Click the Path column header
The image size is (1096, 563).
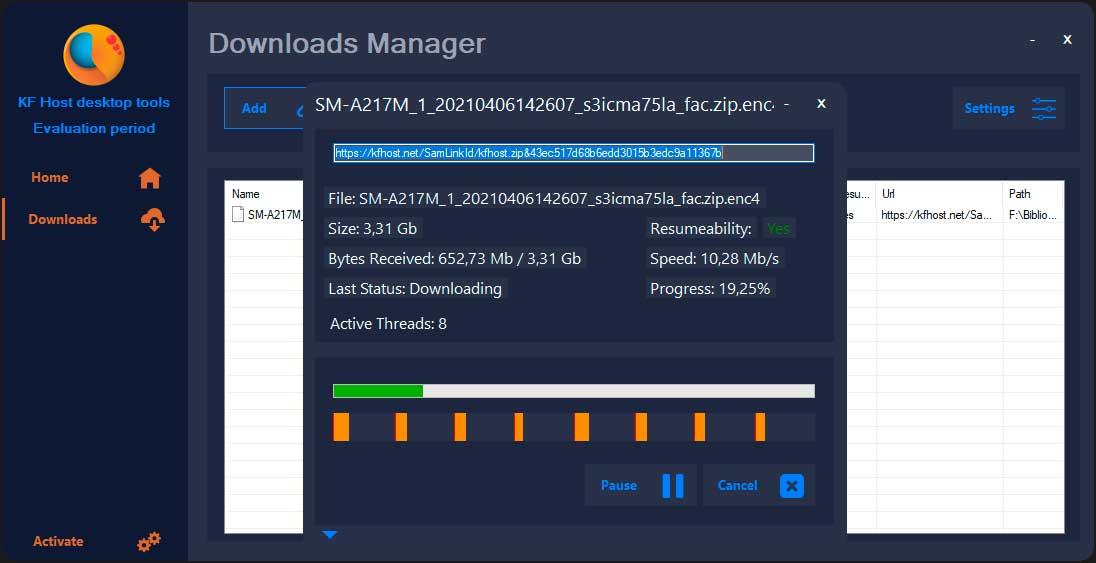(x=1019, y=194)
